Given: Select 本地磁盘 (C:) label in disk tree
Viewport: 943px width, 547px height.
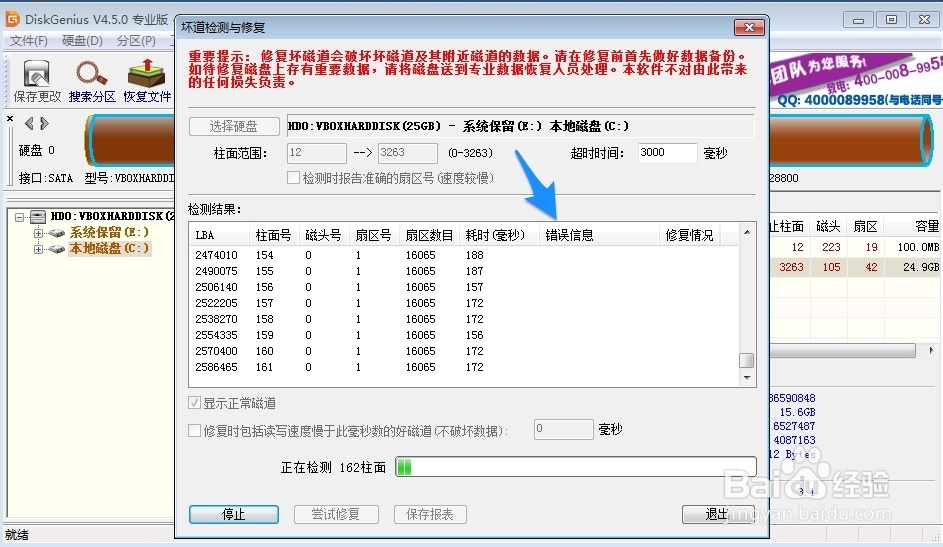Looking at the screenshot, I should point(109,248).
